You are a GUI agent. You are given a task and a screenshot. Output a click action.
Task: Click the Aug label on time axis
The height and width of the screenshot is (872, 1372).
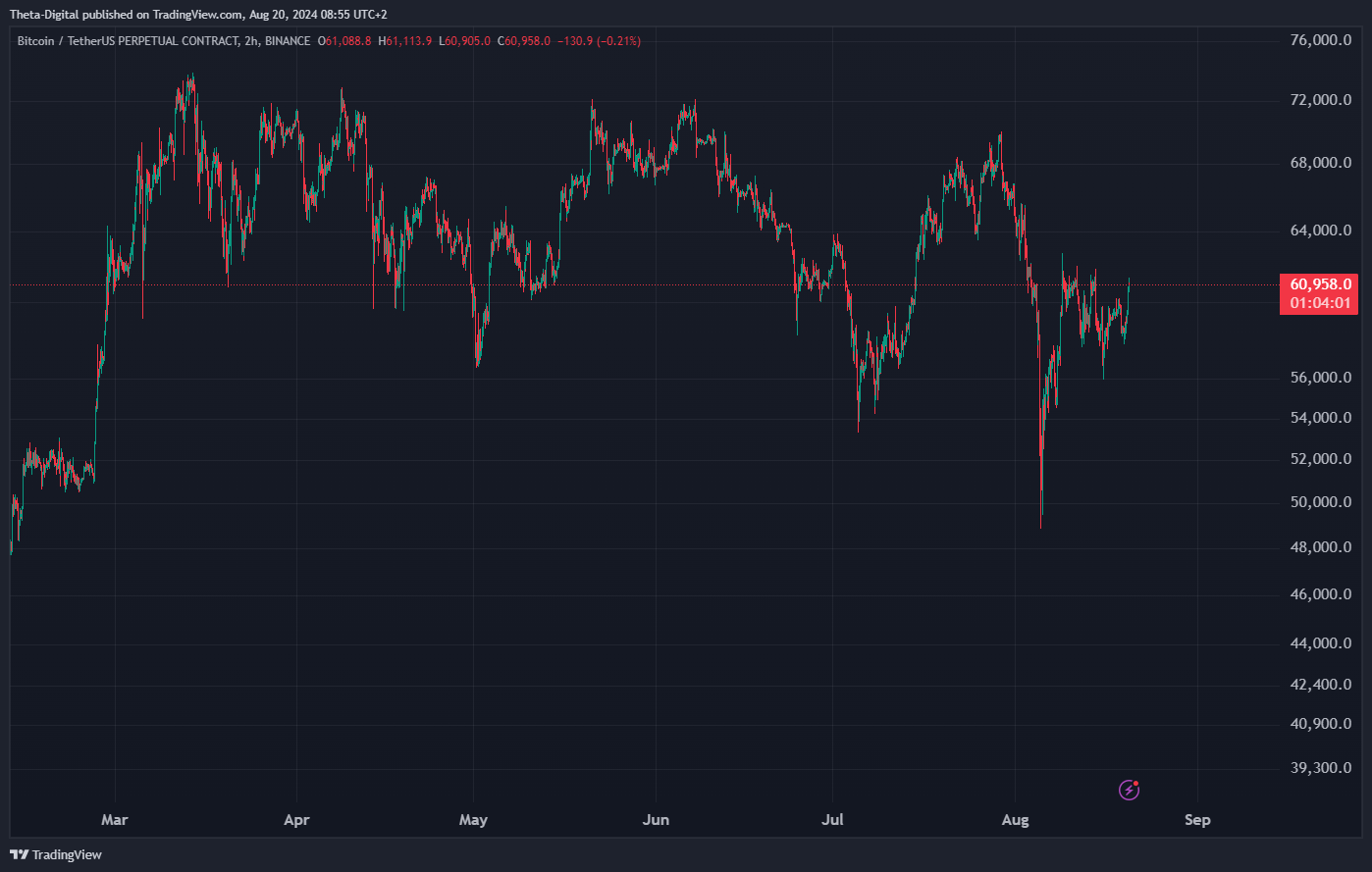coord(1016,820)
